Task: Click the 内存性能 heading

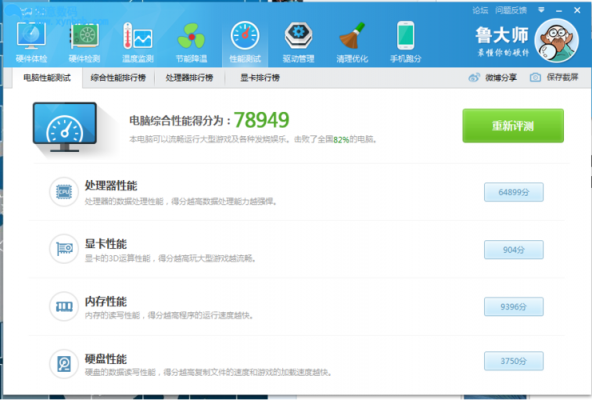Action: (x=106, y=301)
